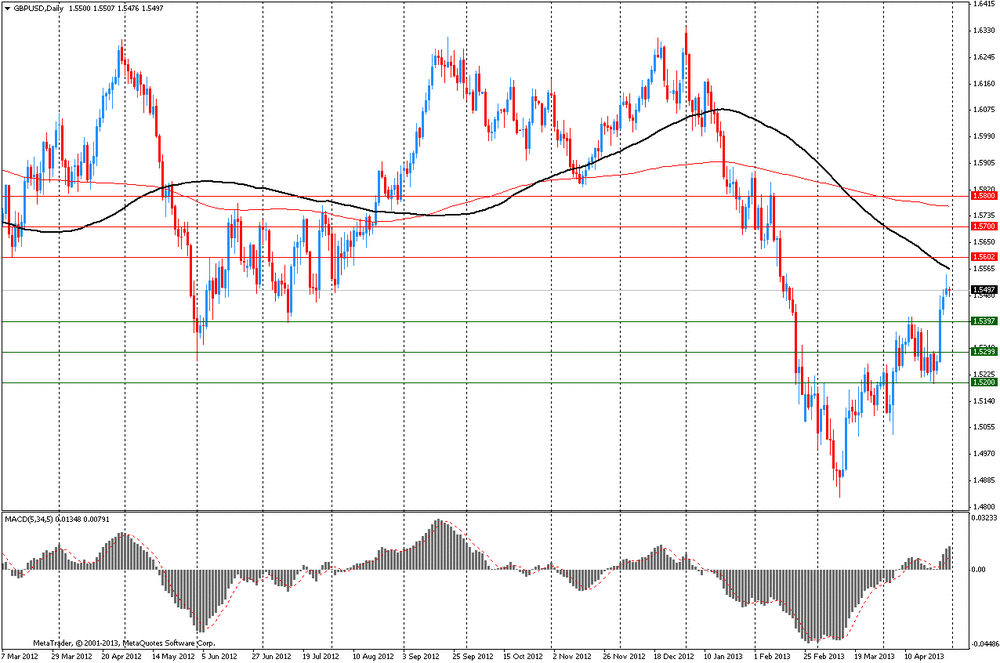Screen dimensions: 1000x663
Task: Click the red 1.5602 resistance label
Action: tap(983, 258)
